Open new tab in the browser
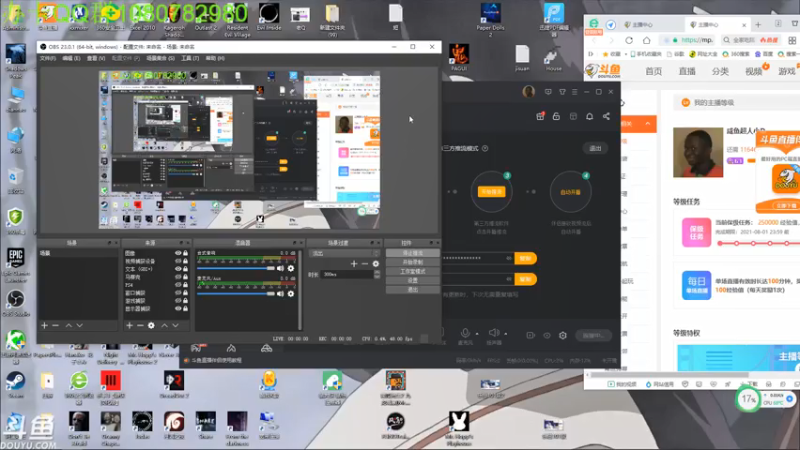 click(x=758, y=24)
